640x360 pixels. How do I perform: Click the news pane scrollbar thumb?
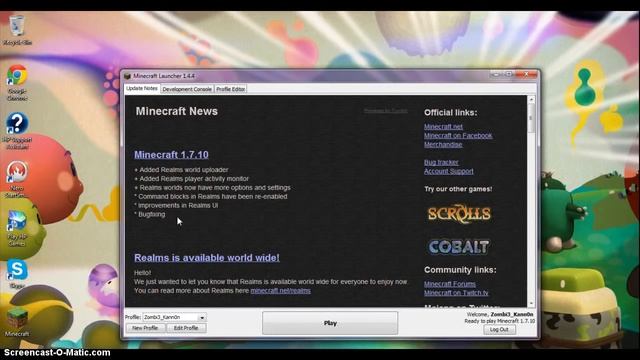(531, 118)
